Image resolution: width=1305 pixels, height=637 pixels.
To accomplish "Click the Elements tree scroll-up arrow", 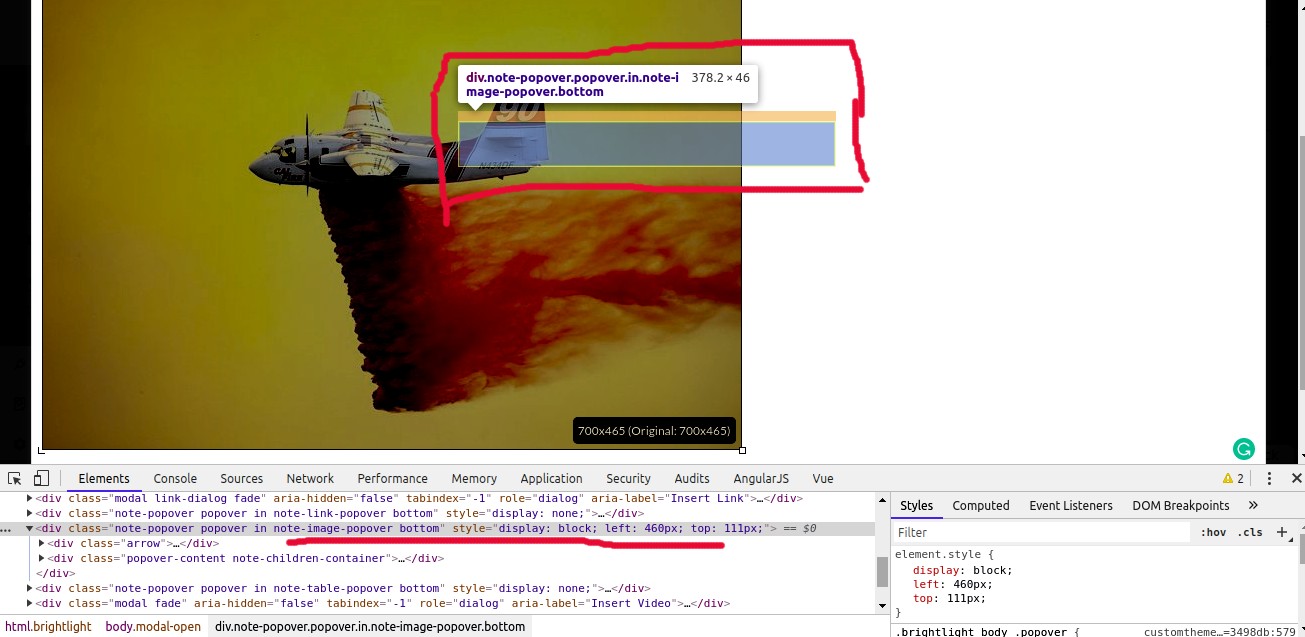I will pyautogui.click(x=882, y=498).
